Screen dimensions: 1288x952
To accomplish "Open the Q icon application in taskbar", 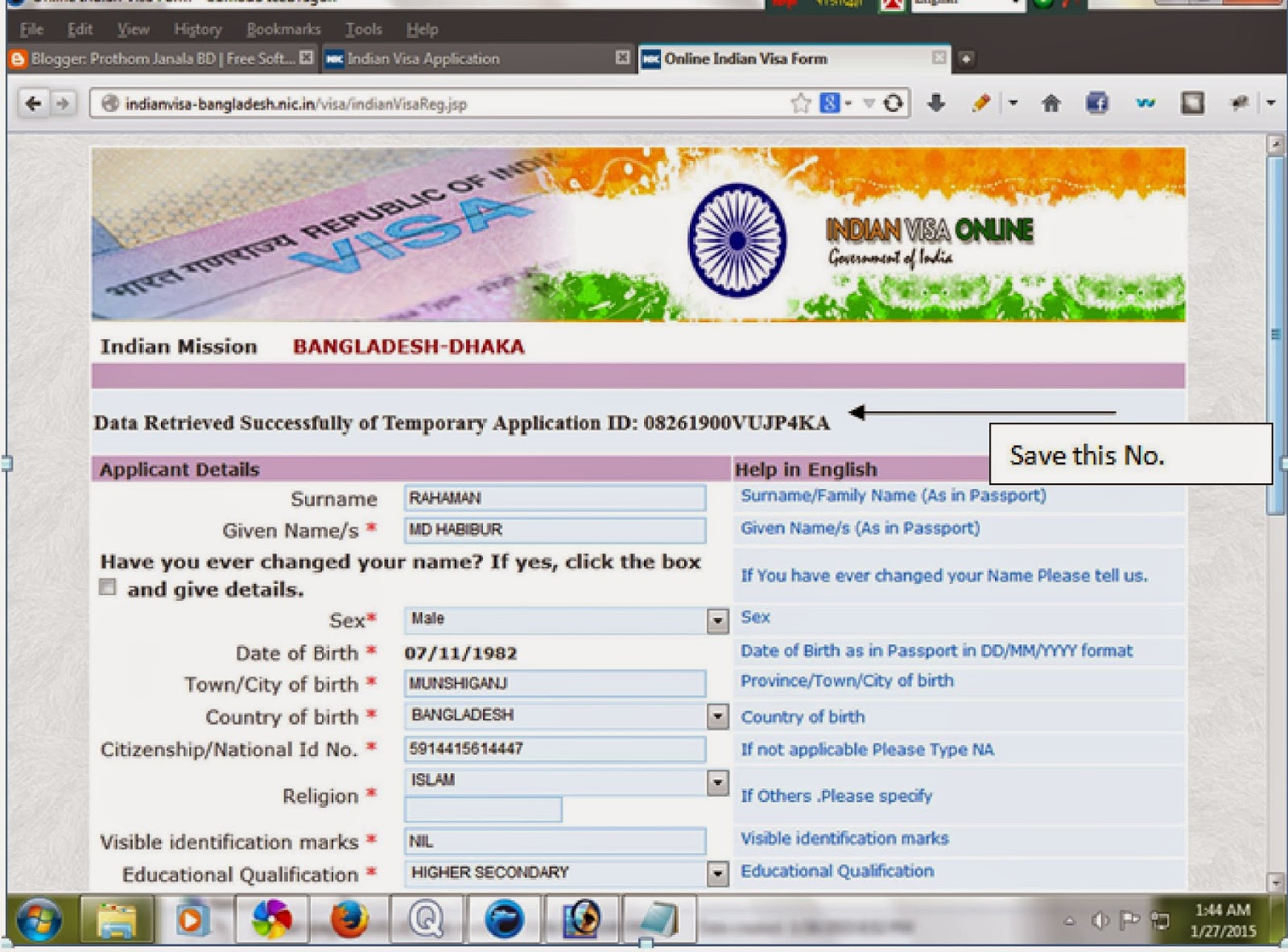I will point(425,920).
